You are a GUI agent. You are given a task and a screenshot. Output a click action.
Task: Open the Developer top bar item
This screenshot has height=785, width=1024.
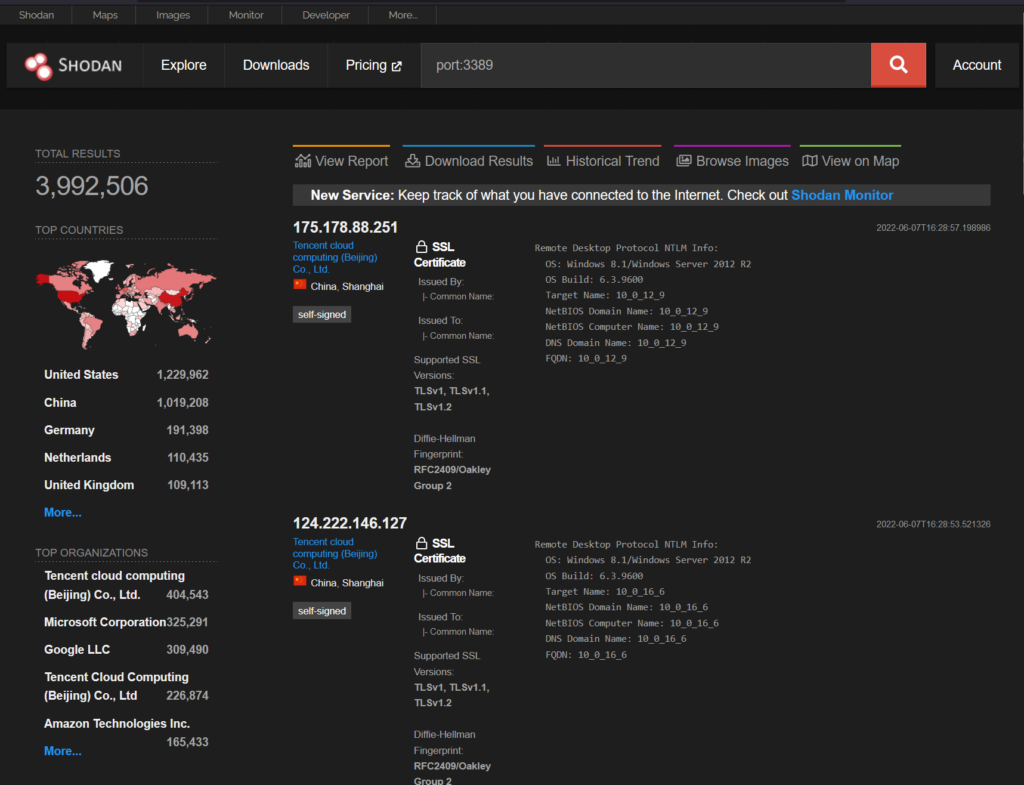(x=326, y=14)
